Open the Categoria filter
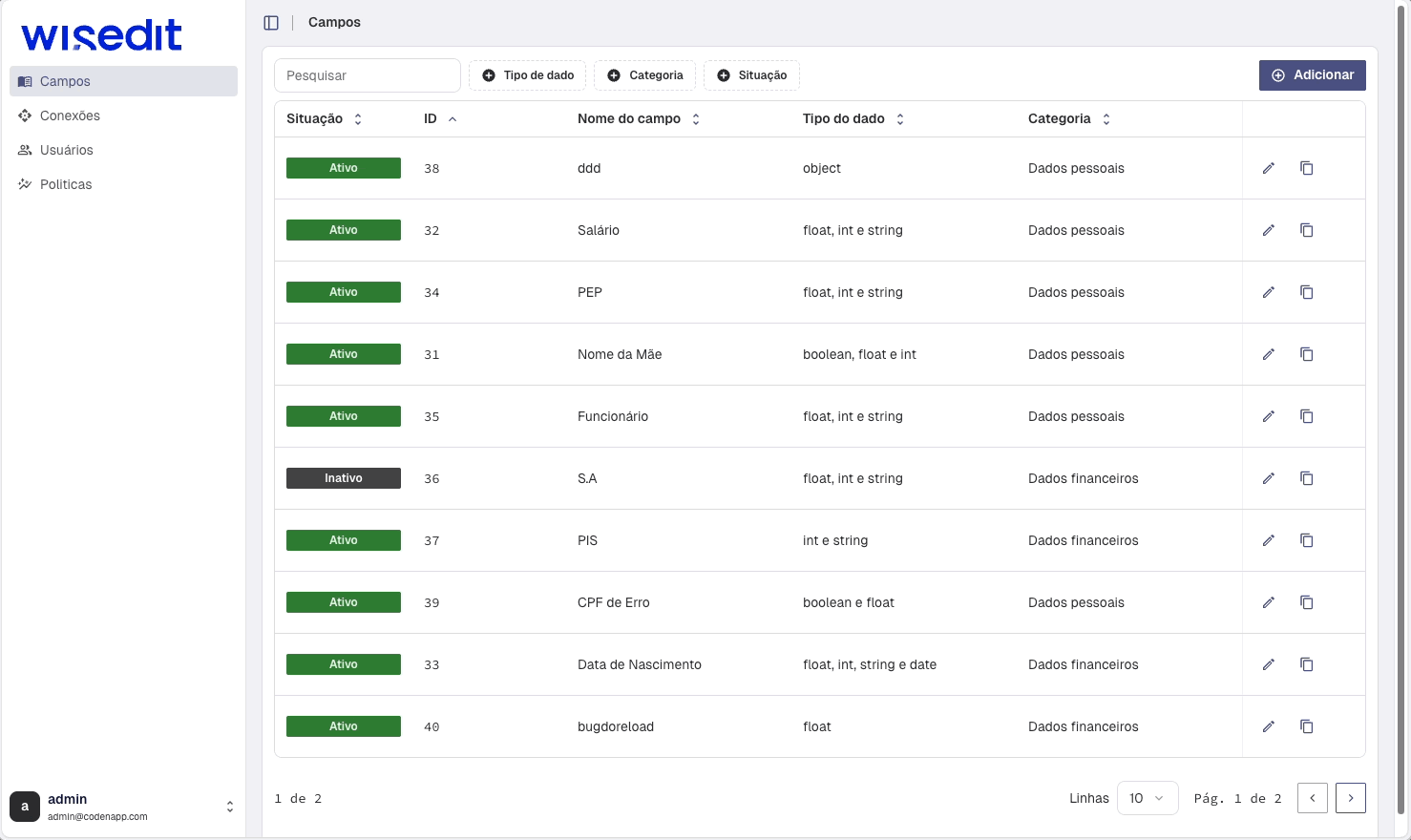This screenshot has height=840, width=1411. (645, 75)
